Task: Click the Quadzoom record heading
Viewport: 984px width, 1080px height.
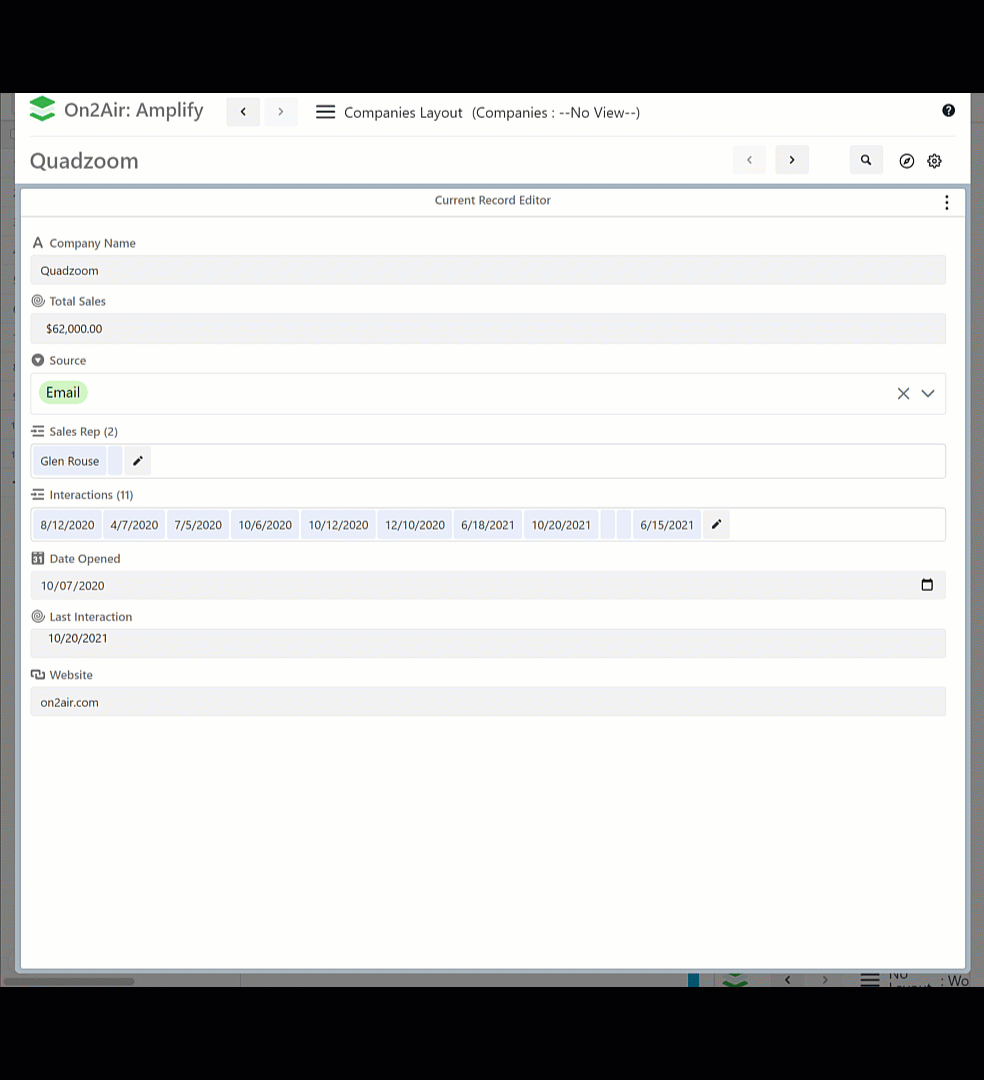Action: (x=84, y=160)
